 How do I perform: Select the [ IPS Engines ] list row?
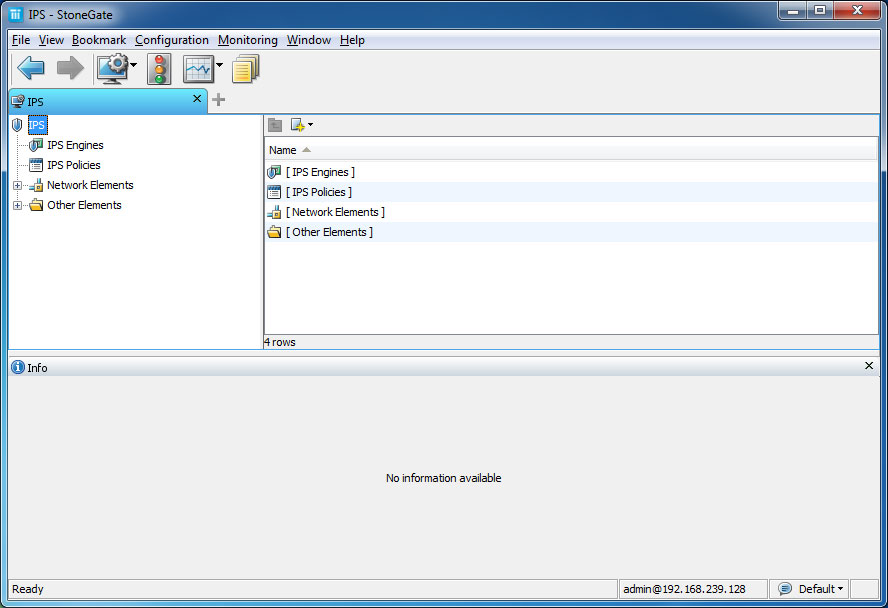pyautogui.click(x=571, y=172)
